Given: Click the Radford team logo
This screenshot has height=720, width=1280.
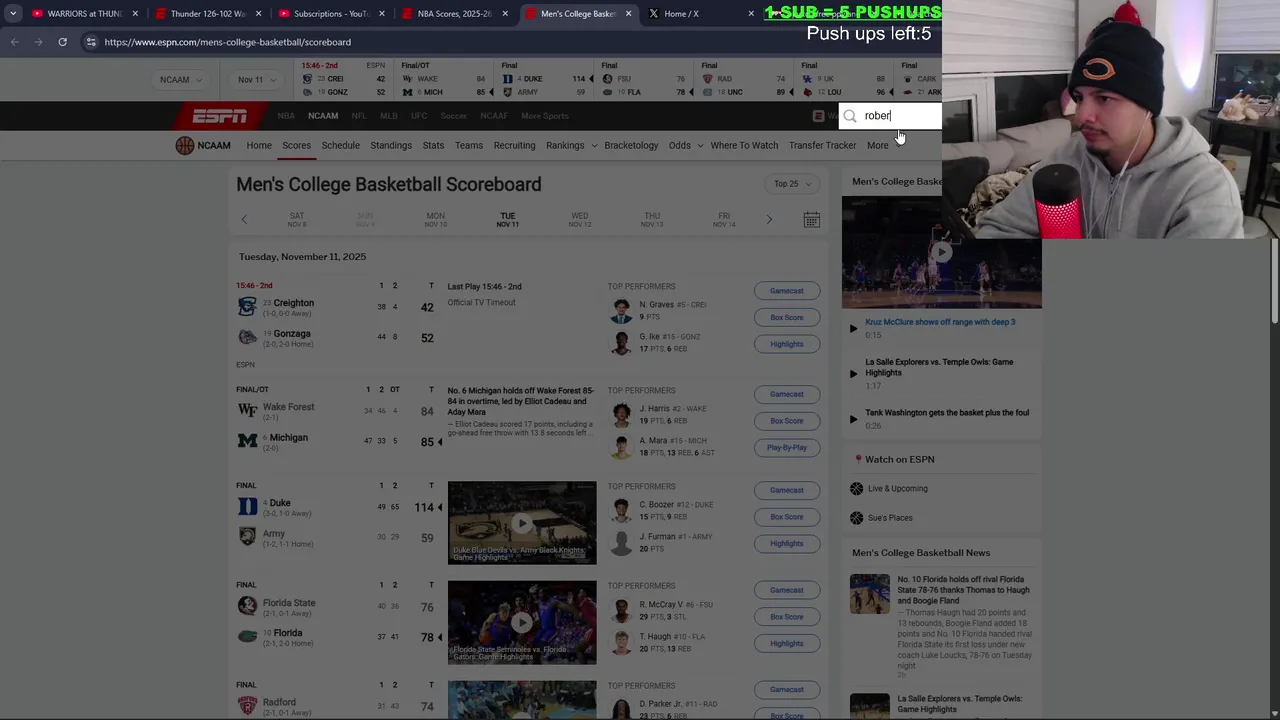Looking at the screenshot, I should [x=247, y=706].
